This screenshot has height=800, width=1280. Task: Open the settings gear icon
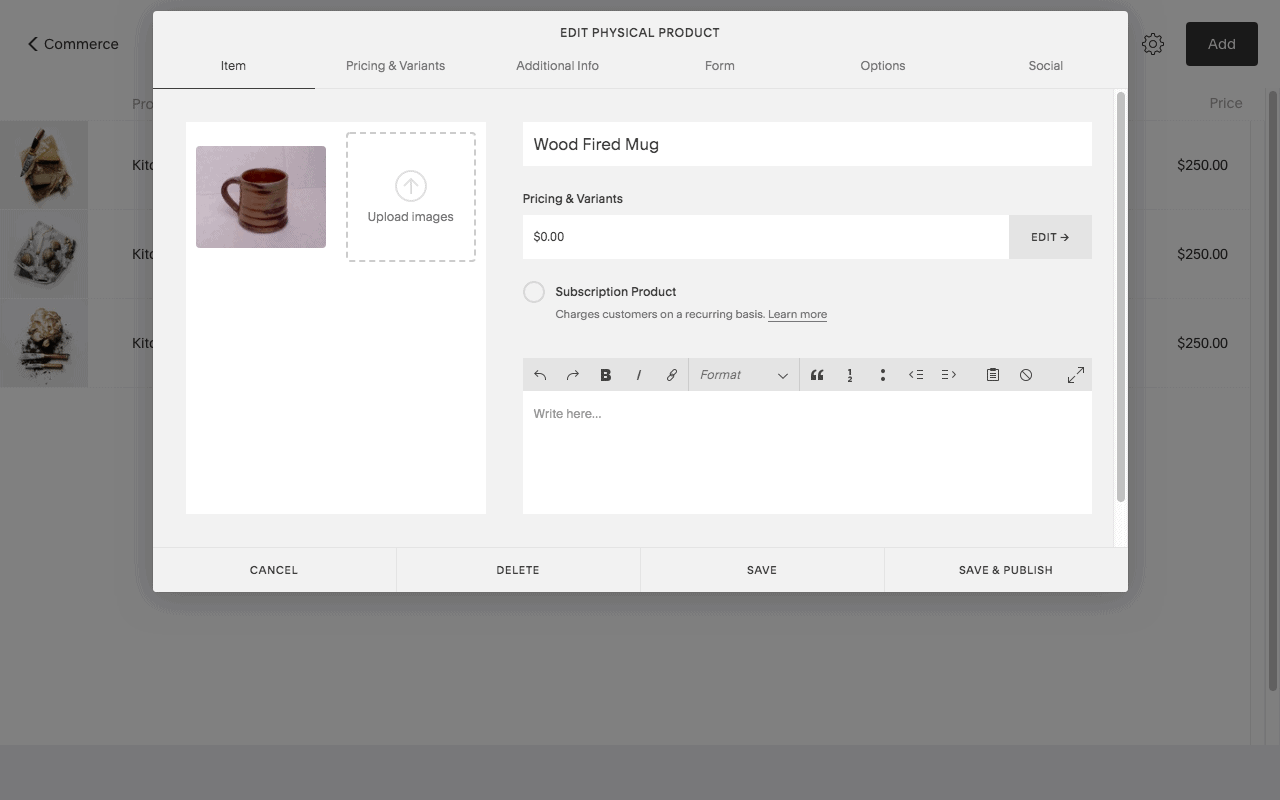click(1153, 44)
